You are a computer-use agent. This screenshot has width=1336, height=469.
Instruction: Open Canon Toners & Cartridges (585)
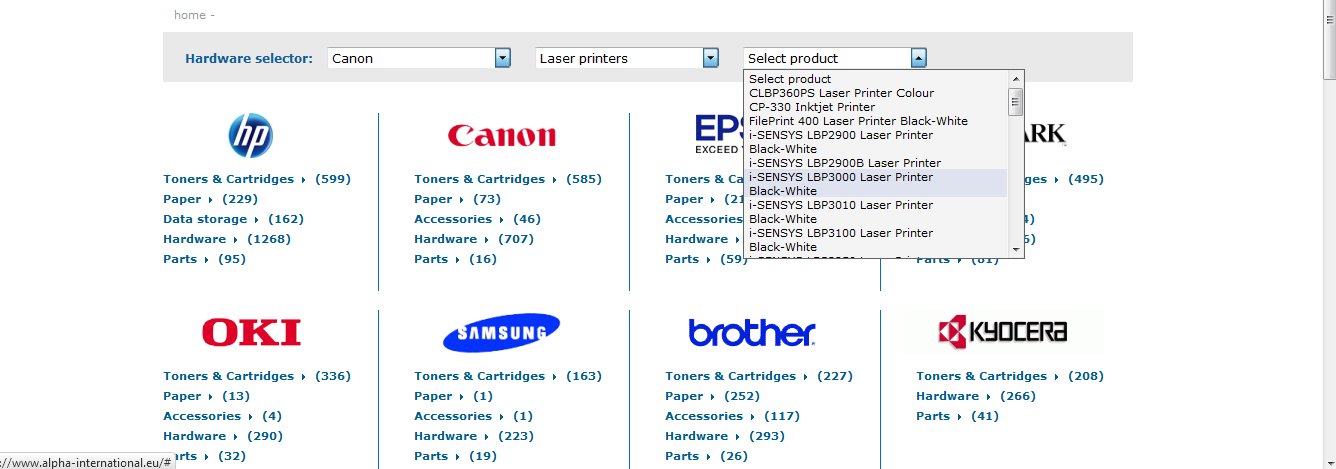tap(508, 179)
